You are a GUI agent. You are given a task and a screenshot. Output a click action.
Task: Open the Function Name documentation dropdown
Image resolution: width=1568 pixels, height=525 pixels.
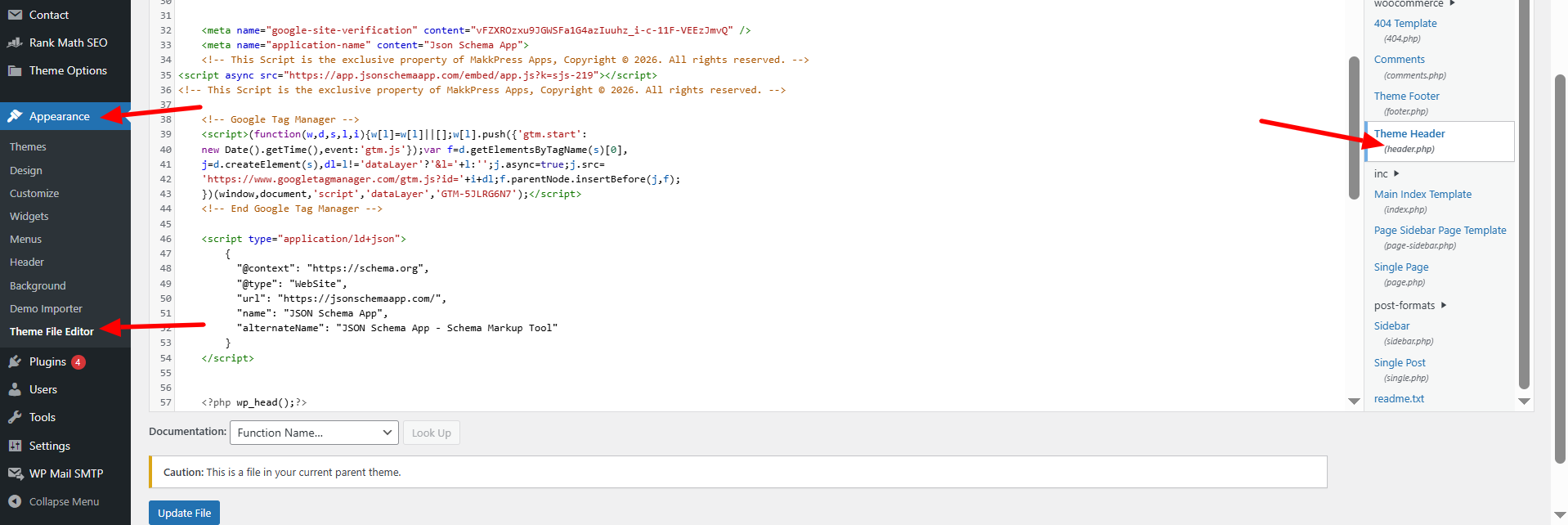(x=314, y=433)
